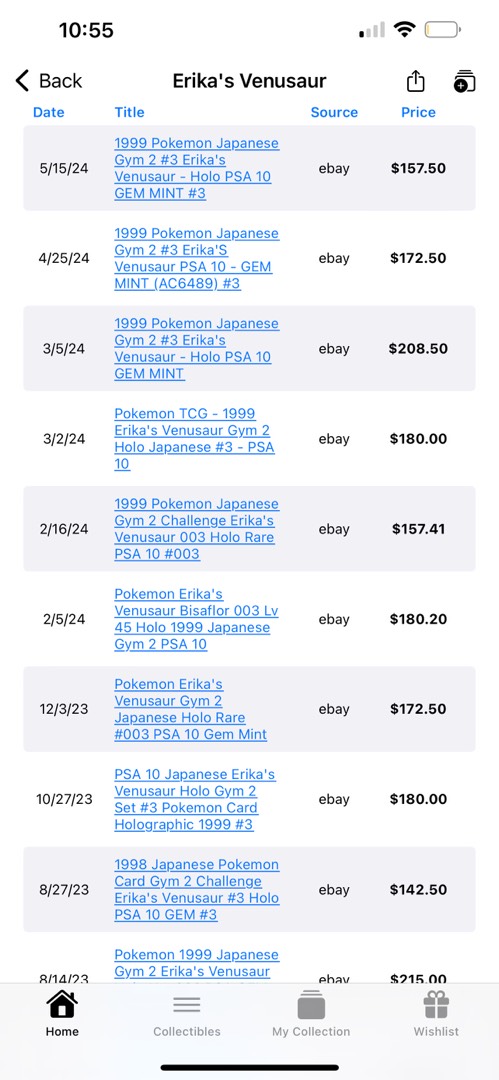Tap the share icon in header
Screen dimensions: 499x1080
pos(415,81)
